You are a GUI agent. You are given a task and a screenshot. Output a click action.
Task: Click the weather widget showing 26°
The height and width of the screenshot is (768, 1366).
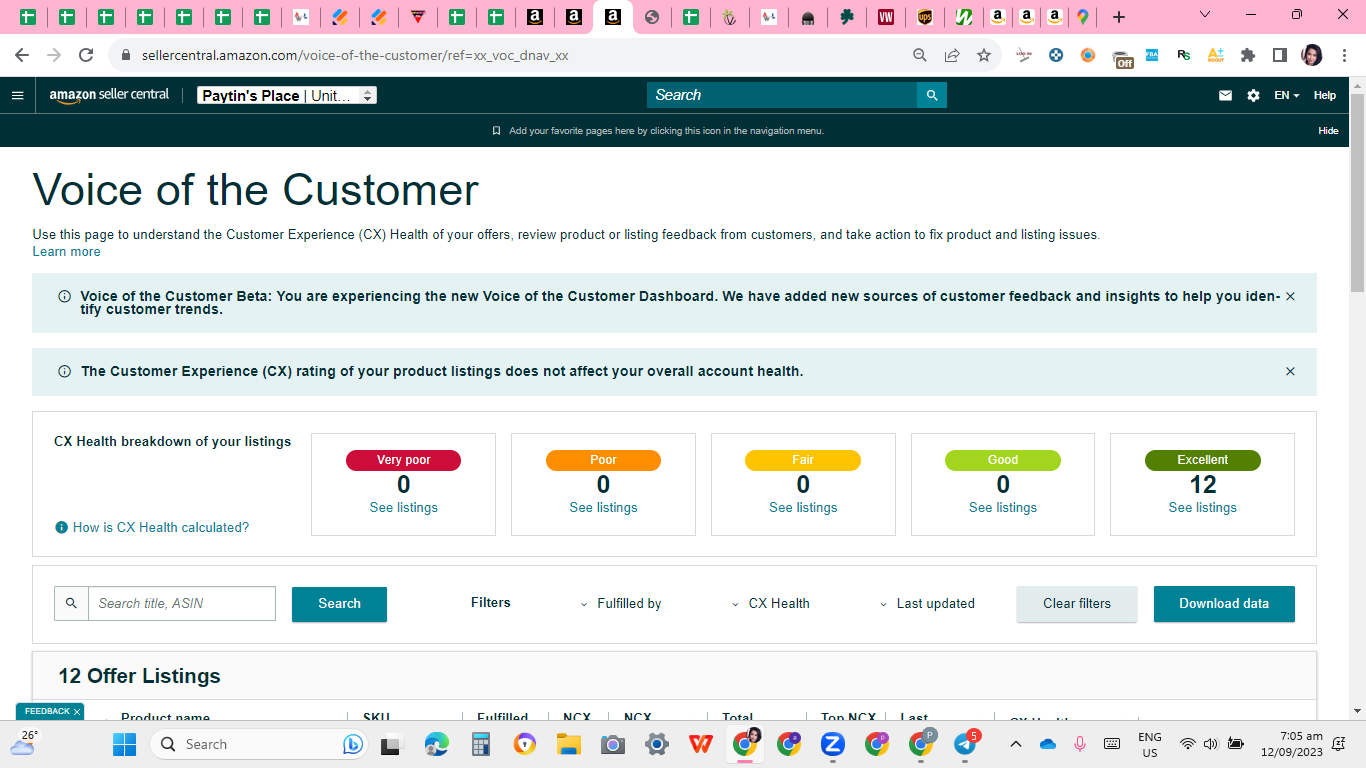23,742
